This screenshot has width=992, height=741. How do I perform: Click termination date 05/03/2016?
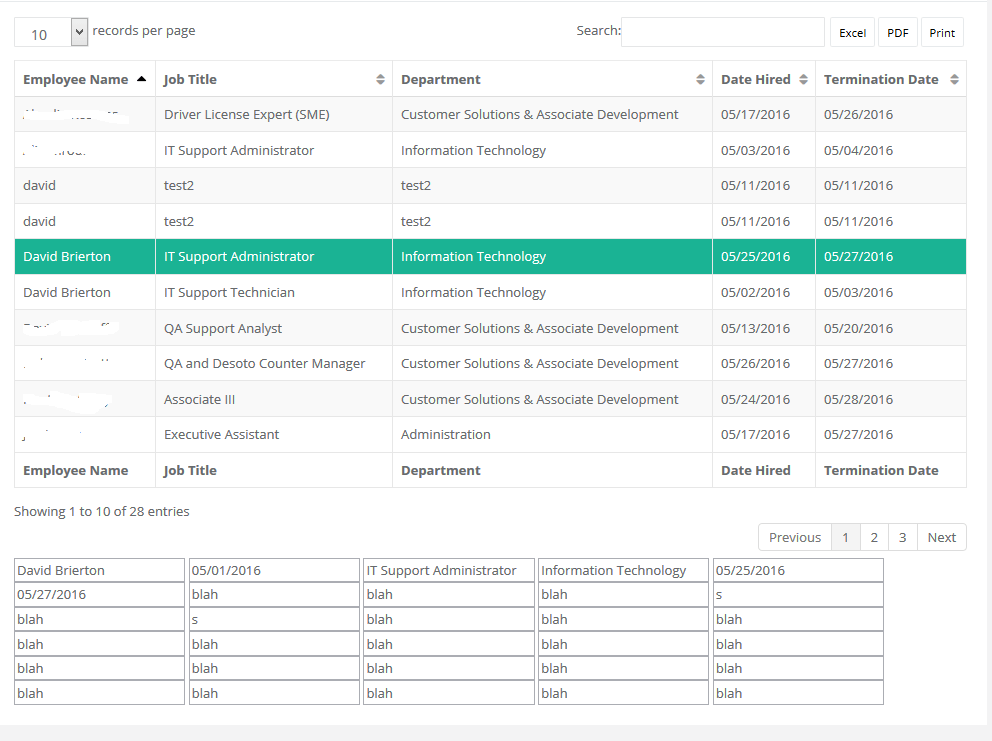coord(859,292)
